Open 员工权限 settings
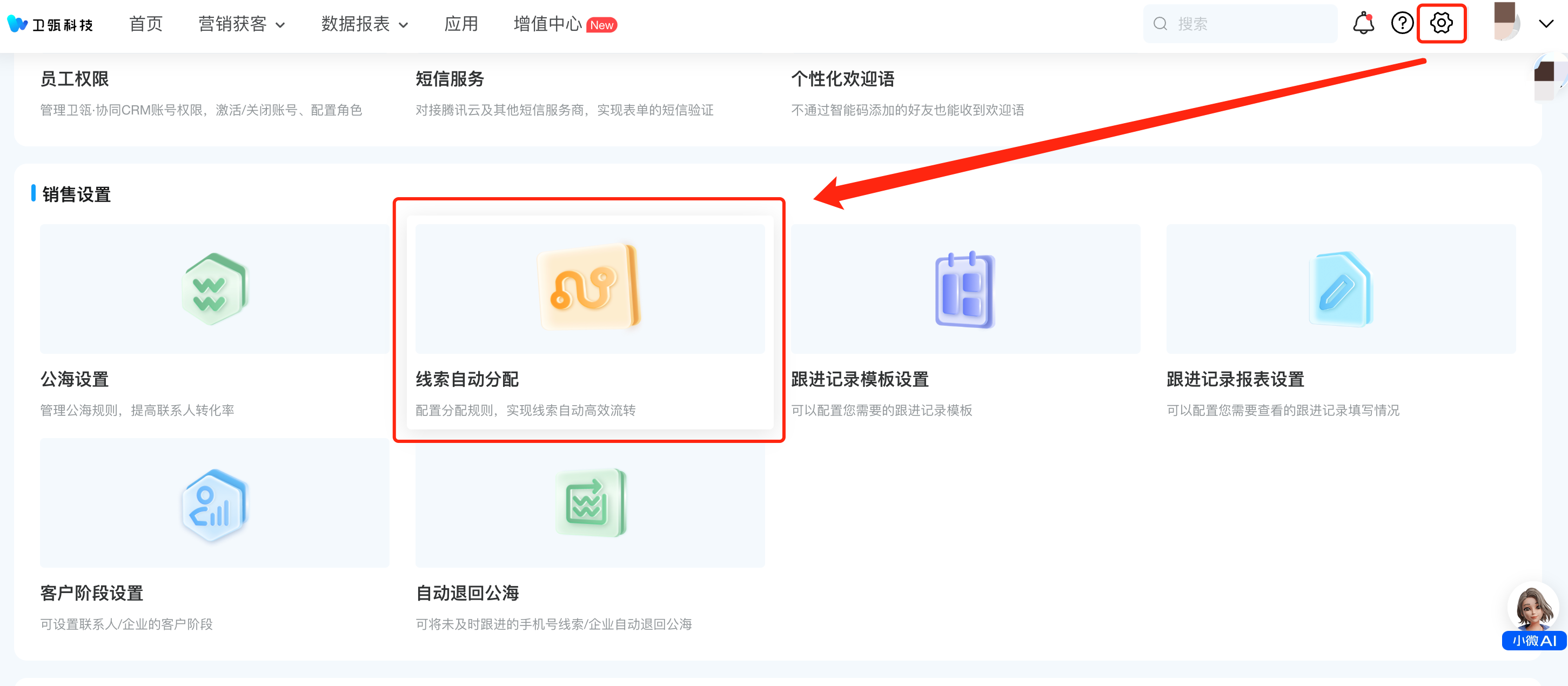This screenshot has height=686, width=1568. tap(74, 78)
